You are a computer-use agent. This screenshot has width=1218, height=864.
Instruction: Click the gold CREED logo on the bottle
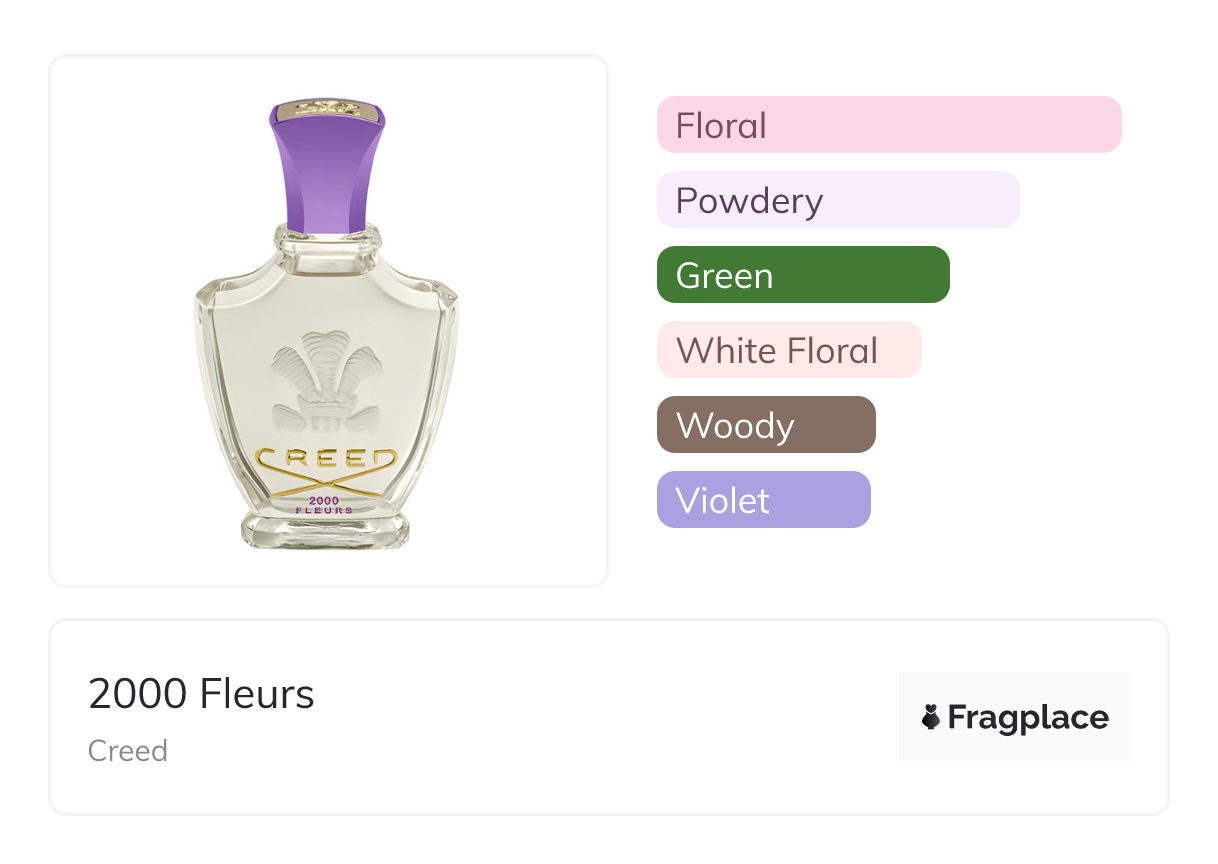click(326, 461)
